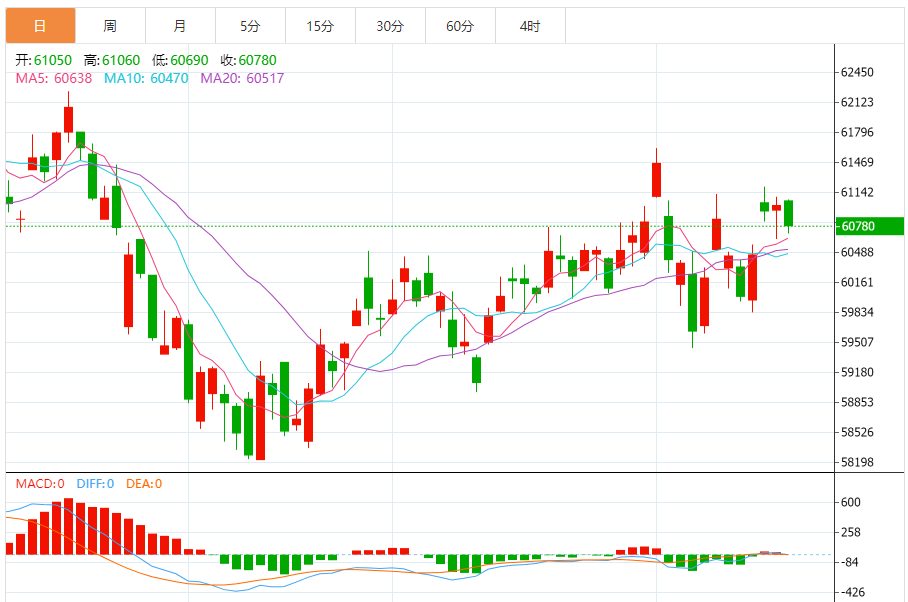Open the 15分 timeframe tab
Screen dimensions: 908x602
tap(320, 25)
